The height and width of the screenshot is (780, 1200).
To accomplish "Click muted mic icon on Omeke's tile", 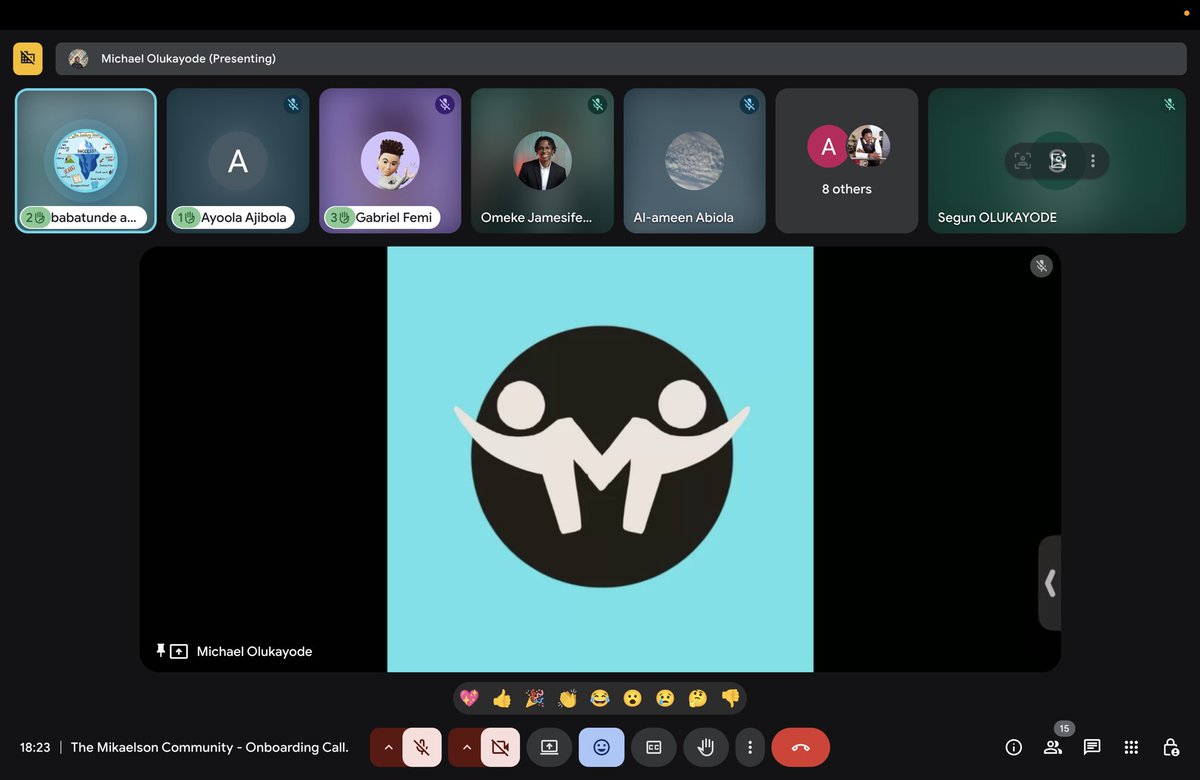I will [597, 104].
